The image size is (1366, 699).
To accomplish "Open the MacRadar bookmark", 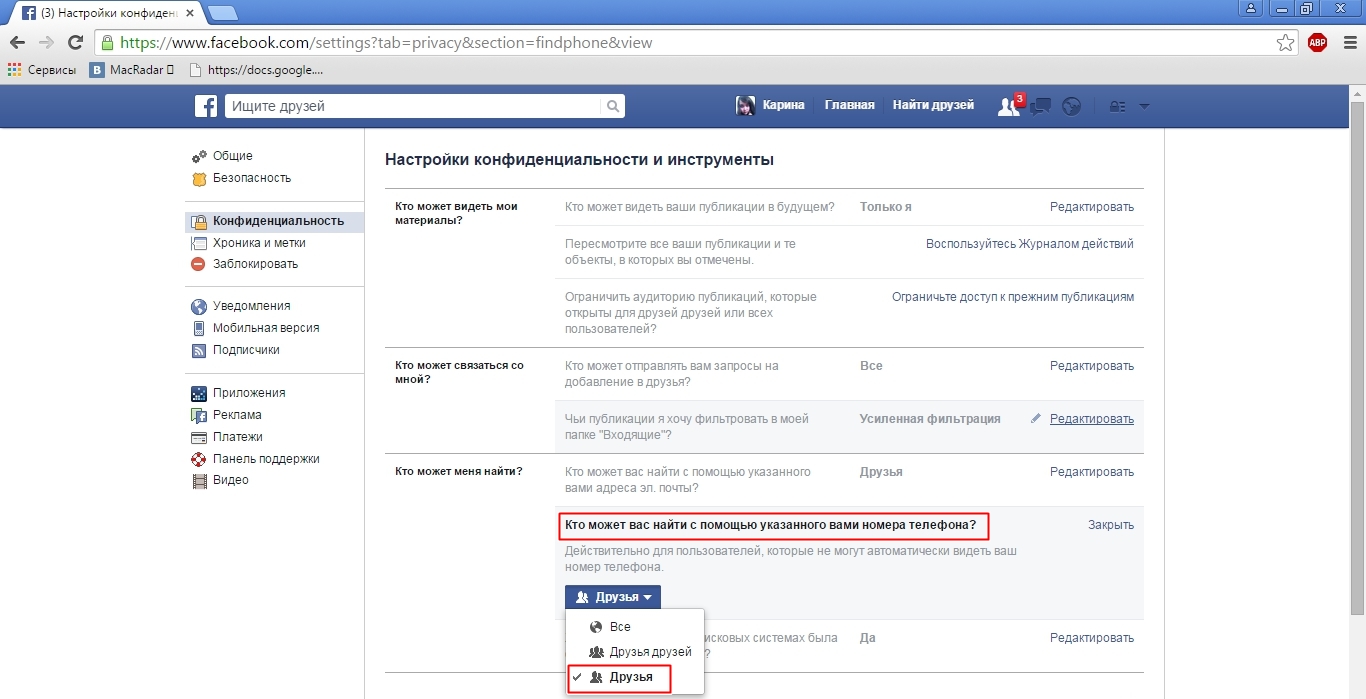I will [132, 70].
